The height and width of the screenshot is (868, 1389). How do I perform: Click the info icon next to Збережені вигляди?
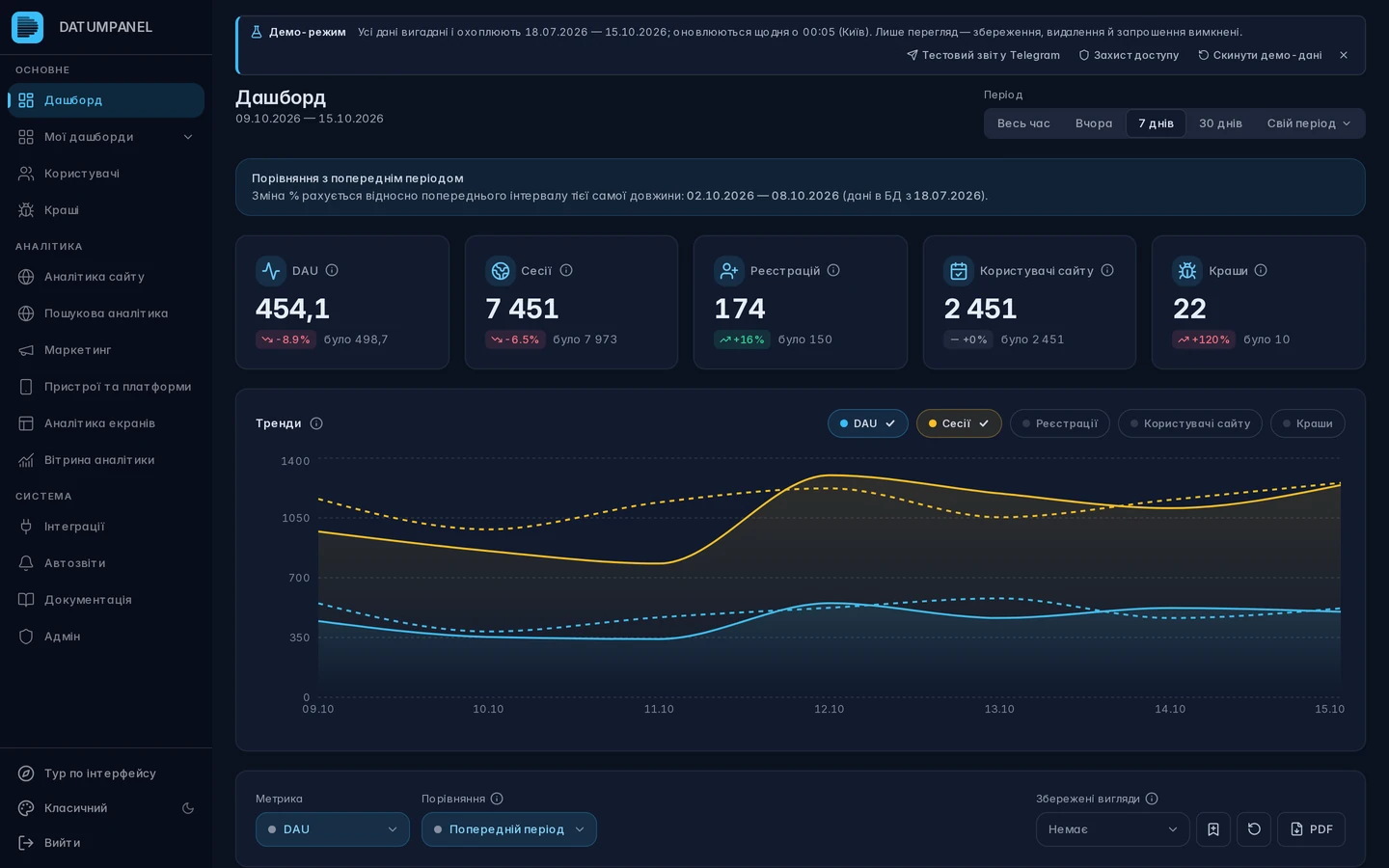pyautogui.click(x=1152, y=799)
